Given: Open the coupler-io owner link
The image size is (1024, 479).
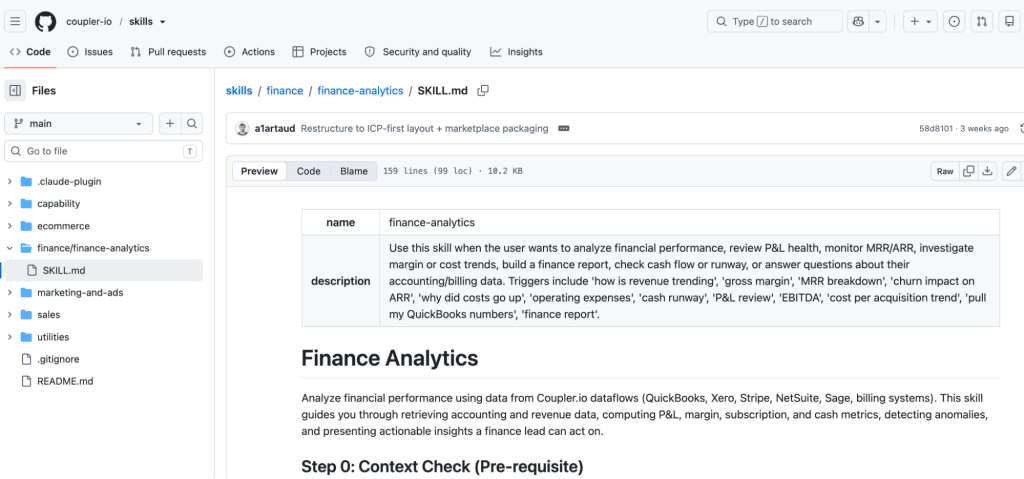Looking at the screenshot, I should point(90,22).
